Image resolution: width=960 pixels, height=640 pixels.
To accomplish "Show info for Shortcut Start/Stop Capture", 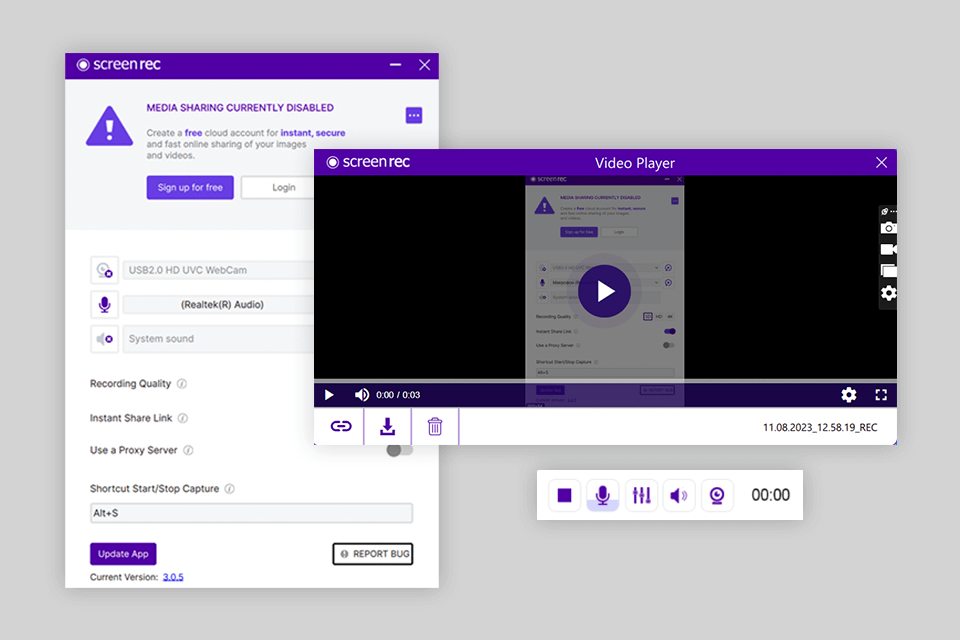I will pyautogui.click(x=230, y=489).
